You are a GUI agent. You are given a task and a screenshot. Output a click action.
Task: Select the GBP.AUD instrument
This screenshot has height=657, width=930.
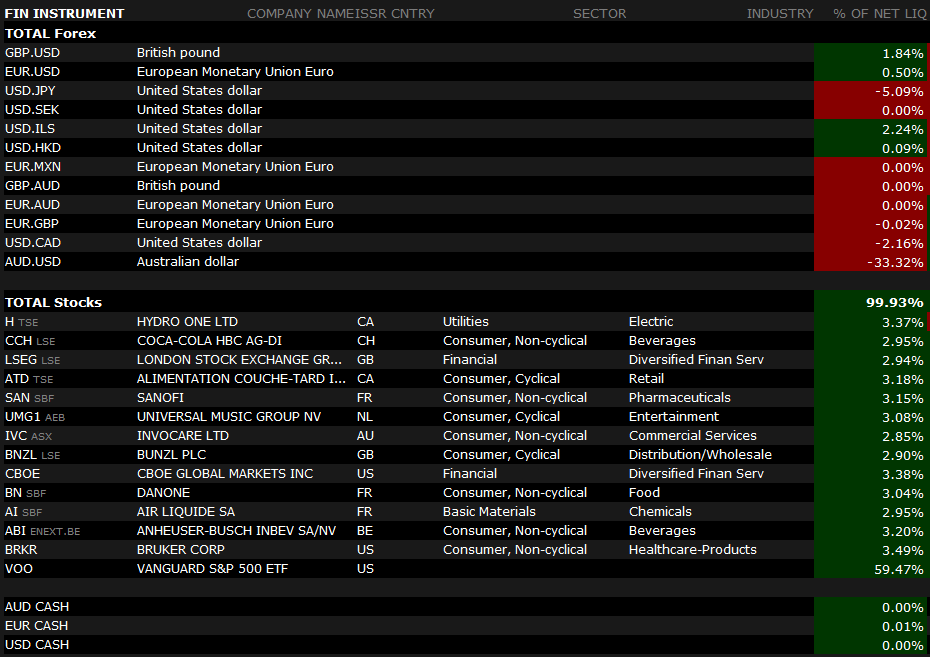tap(33, 186)
